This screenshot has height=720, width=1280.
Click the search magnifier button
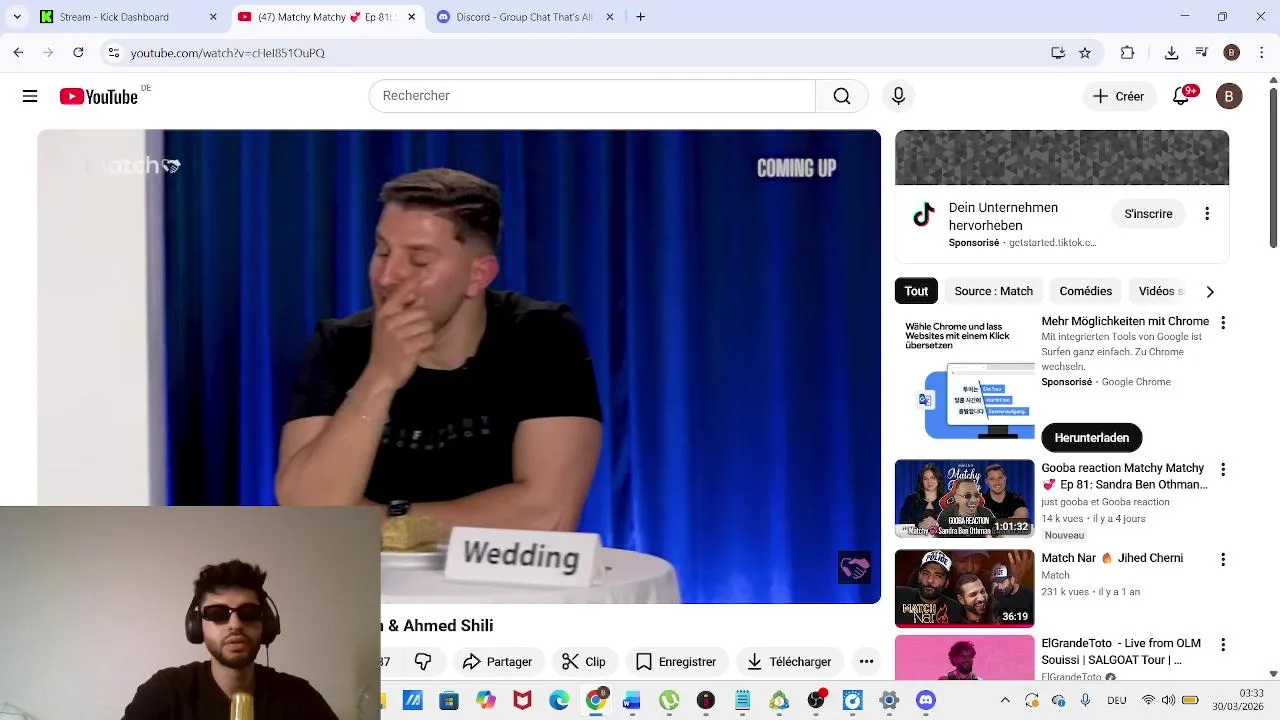(x=842, y=96)
